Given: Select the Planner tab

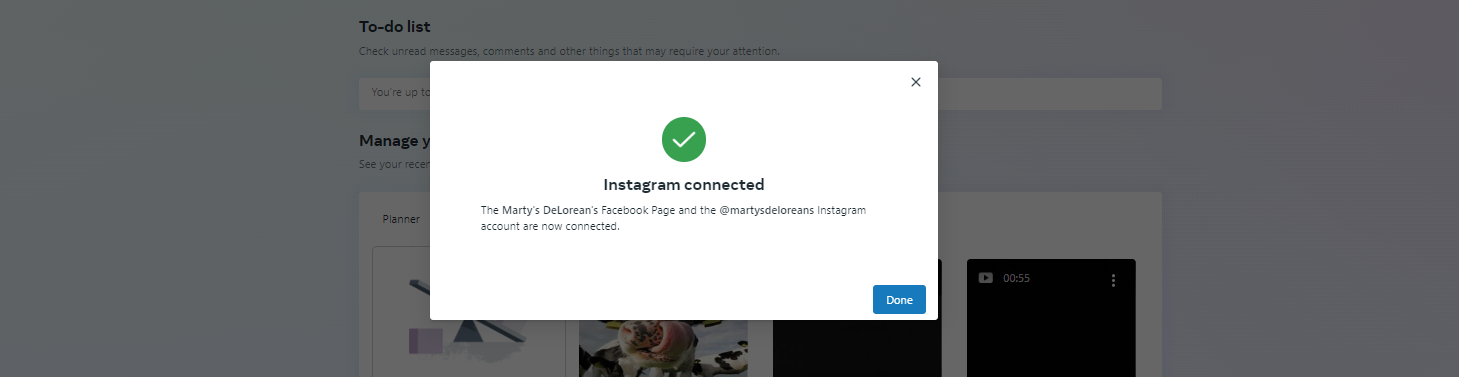Looking at the screenshot, I should pos(401,219).
